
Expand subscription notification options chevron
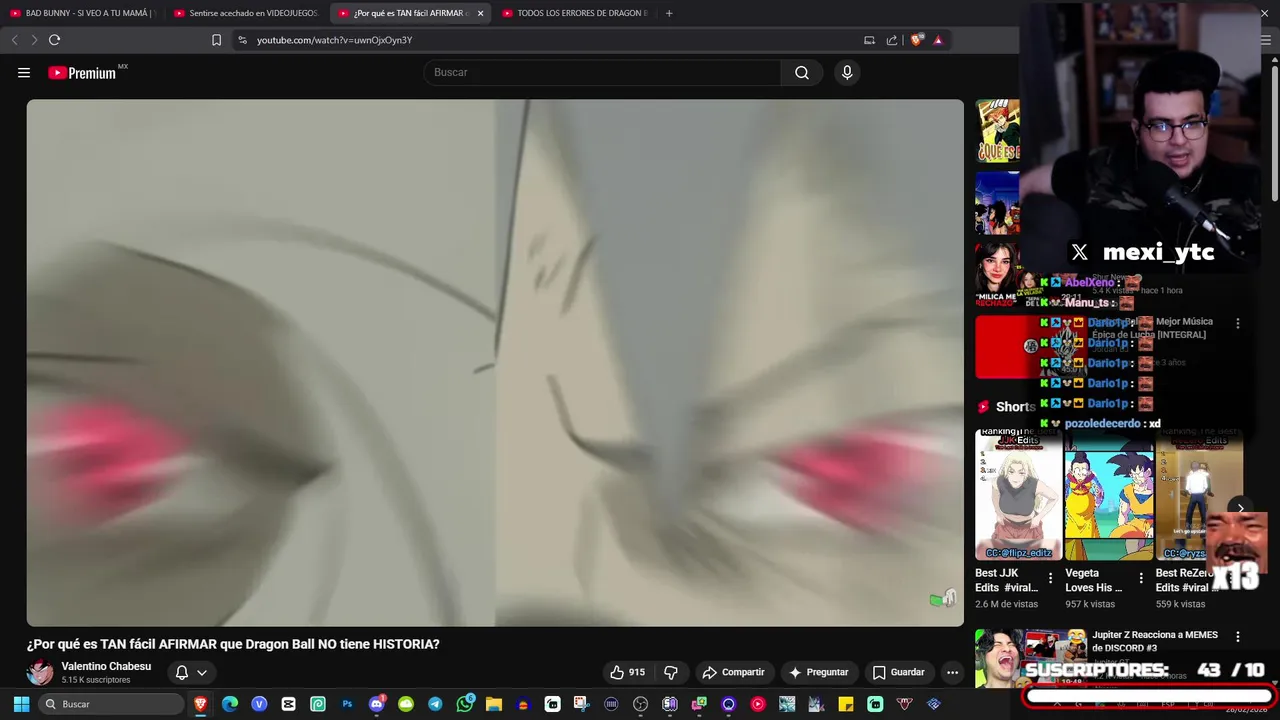pos(202,673)
